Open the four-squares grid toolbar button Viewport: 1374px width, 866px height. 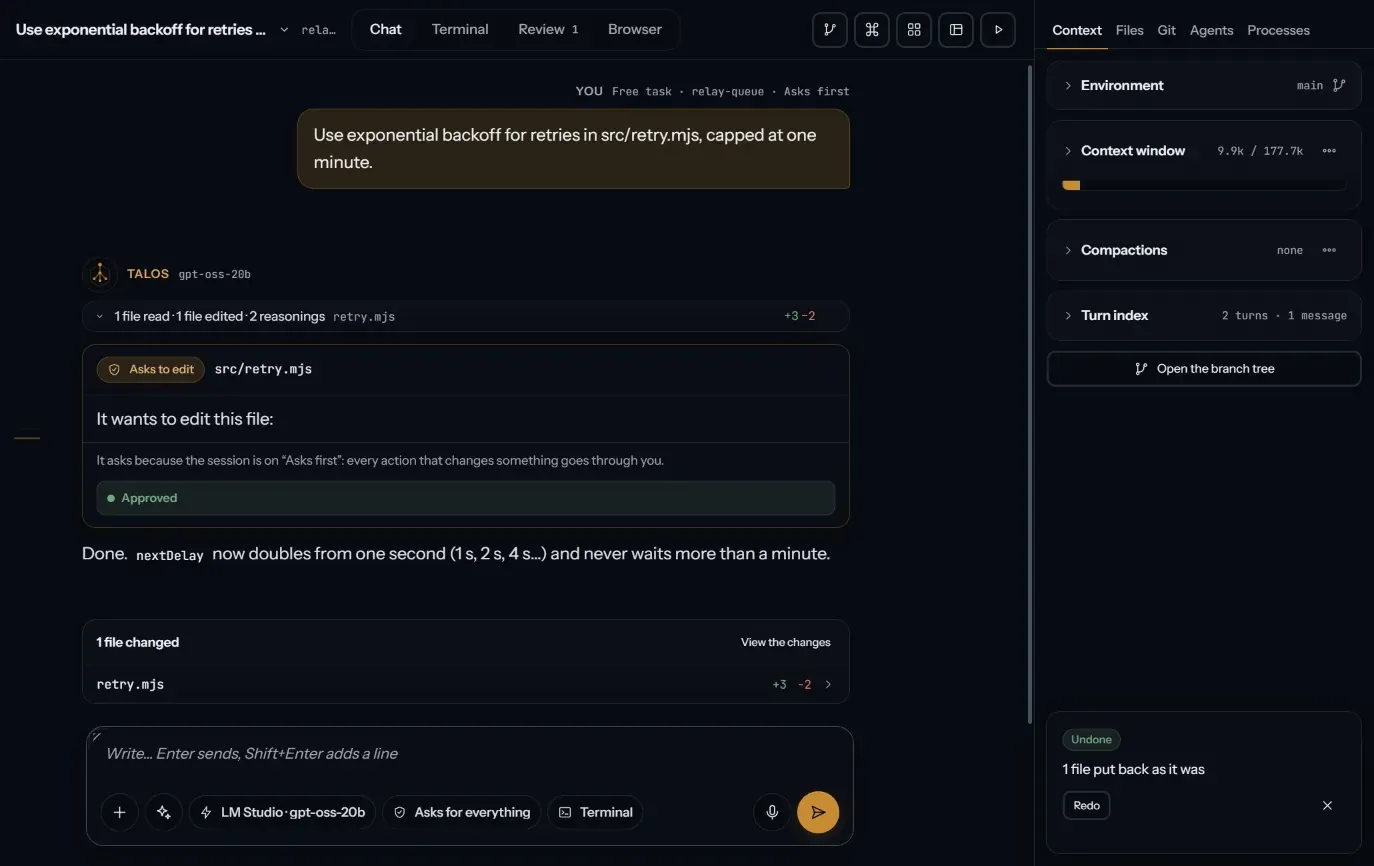(914, 30)
